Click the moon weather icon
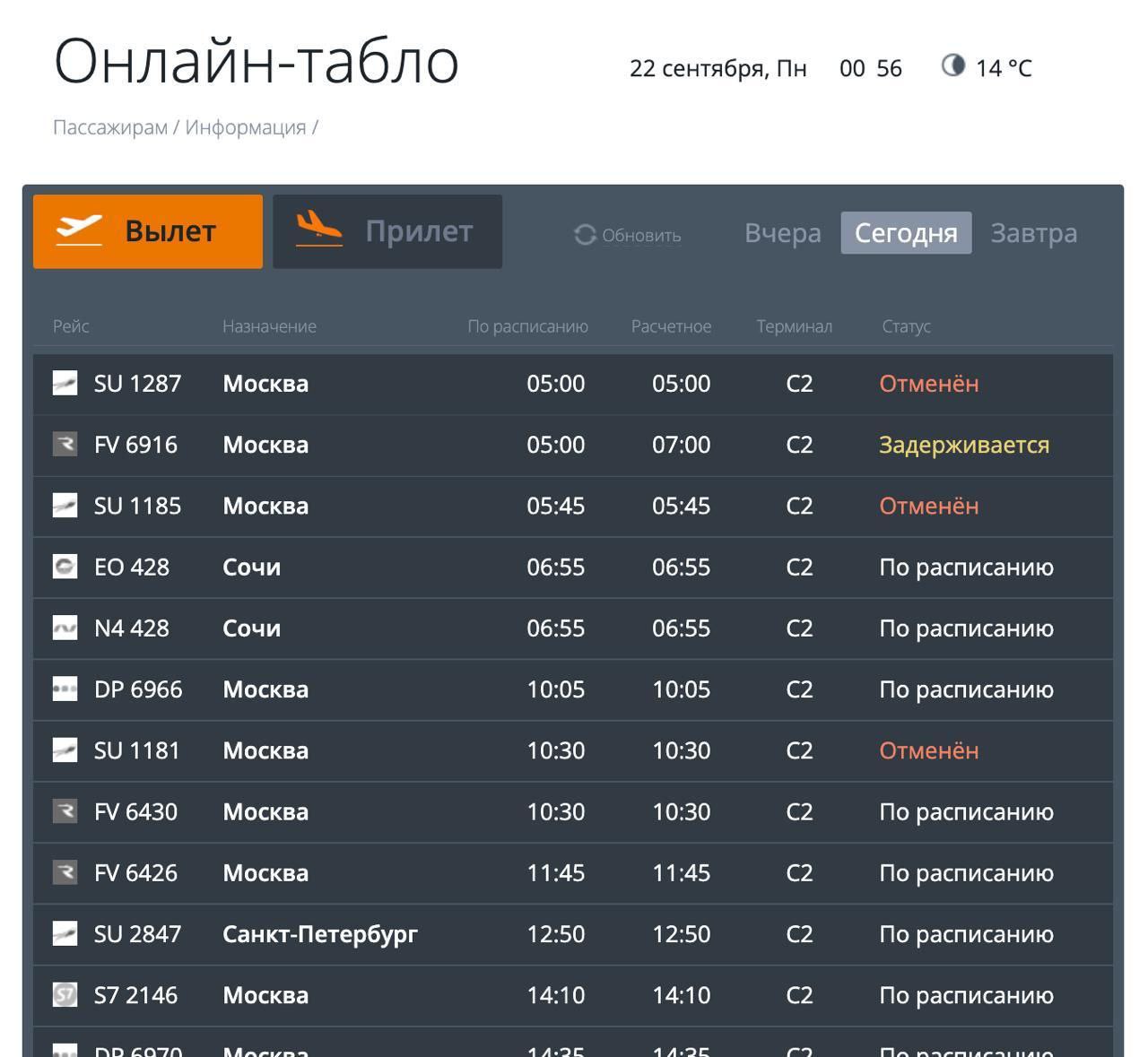Screen dimensions: 1148x1057 (952, 65)
